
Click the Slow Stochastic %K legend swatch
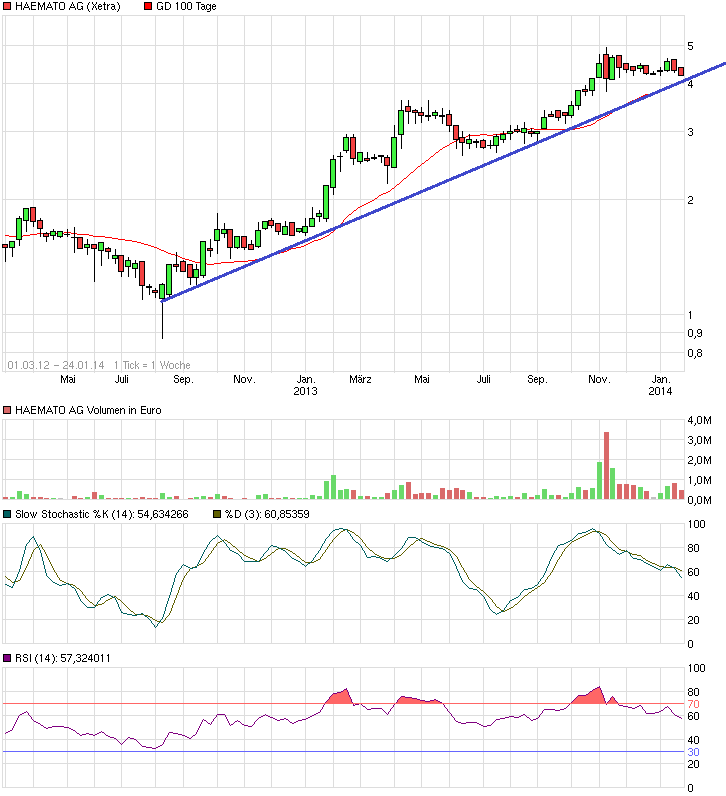tap(8, 514)
